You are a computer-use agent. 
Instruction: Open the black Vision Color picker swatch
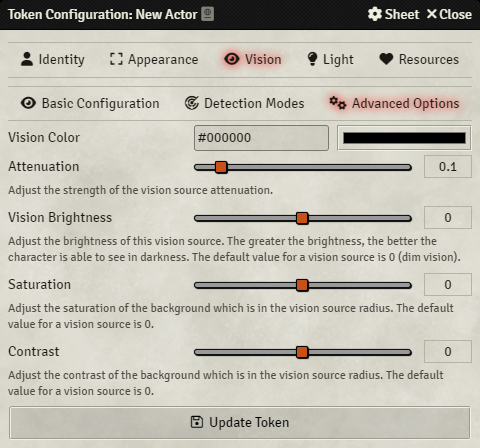click(404, 138)
